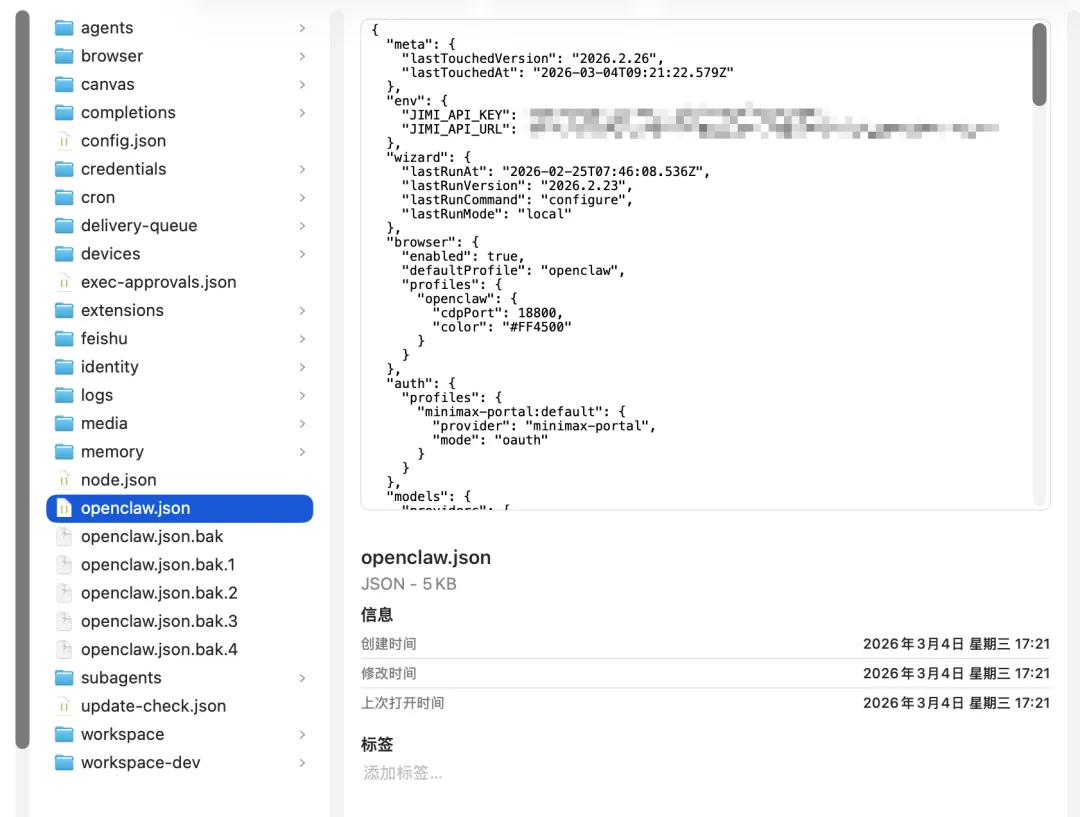This screenshot has width=1080, height=817.
Task: Click the cron folder icon
Action: [64, 197]
